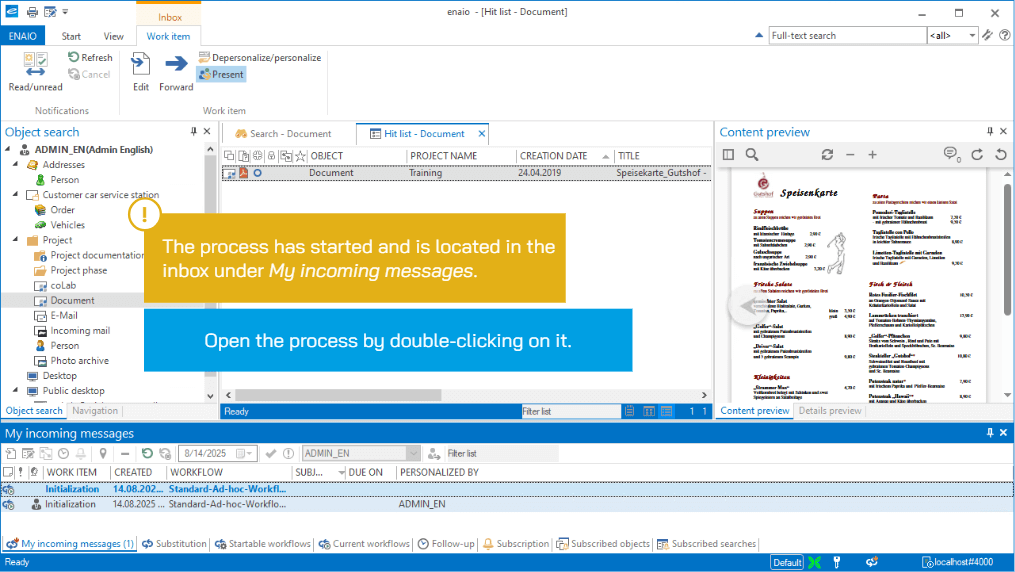This screenshot has width=1015, height=572.
Task: Click the Depersonalize/personalize button
Action: [260, 58]
